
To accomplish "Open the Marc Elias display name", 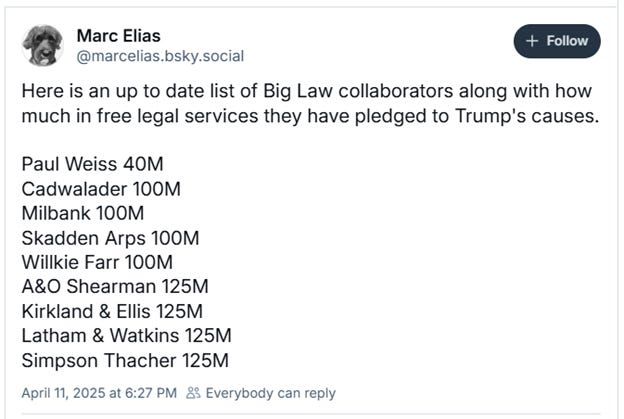I will [x=119, y=36].
